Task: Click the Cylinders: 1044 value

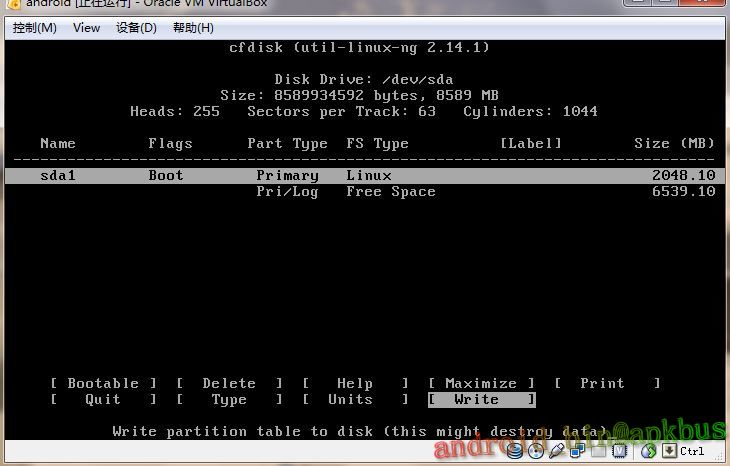Action: (x=530, y=112)
